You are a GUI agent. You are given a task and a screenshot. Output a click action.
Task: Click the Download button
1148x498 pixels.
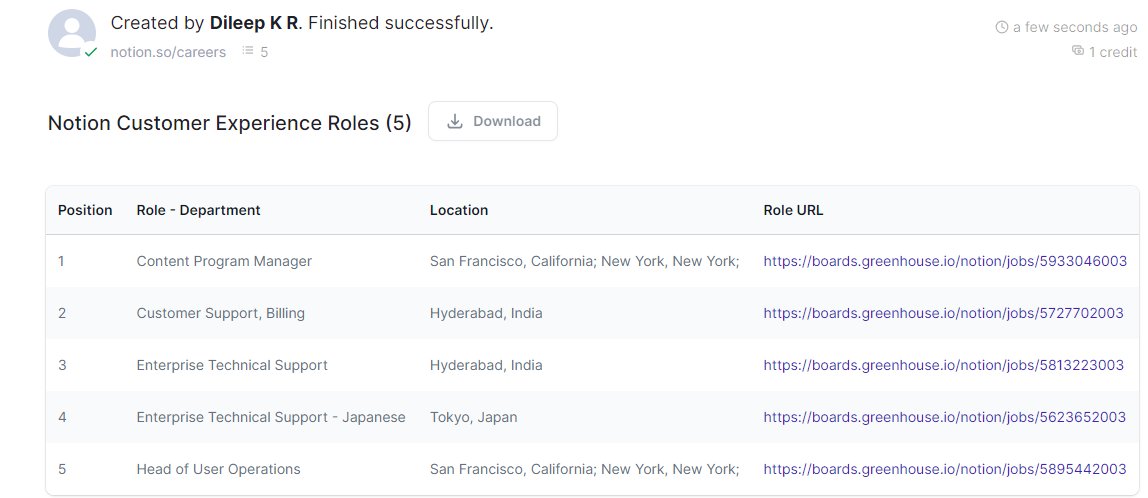(493, 121)
